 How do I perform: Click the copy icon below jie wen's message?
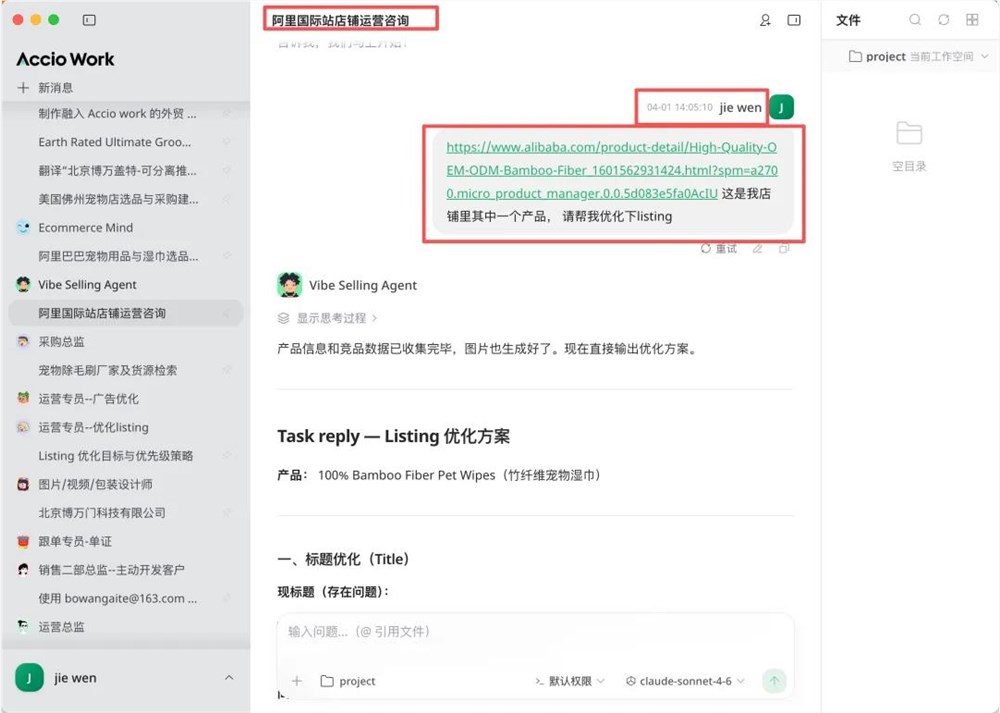tap(785, 248)
